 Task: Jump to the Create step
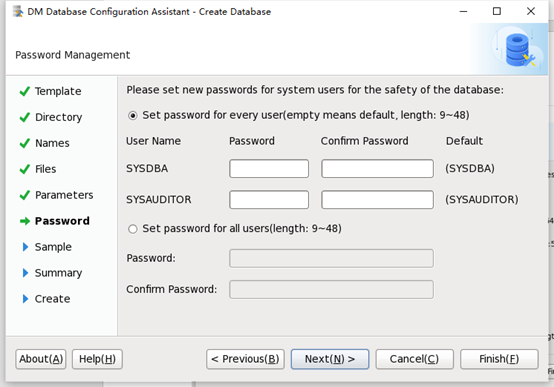tap(52, 299)
